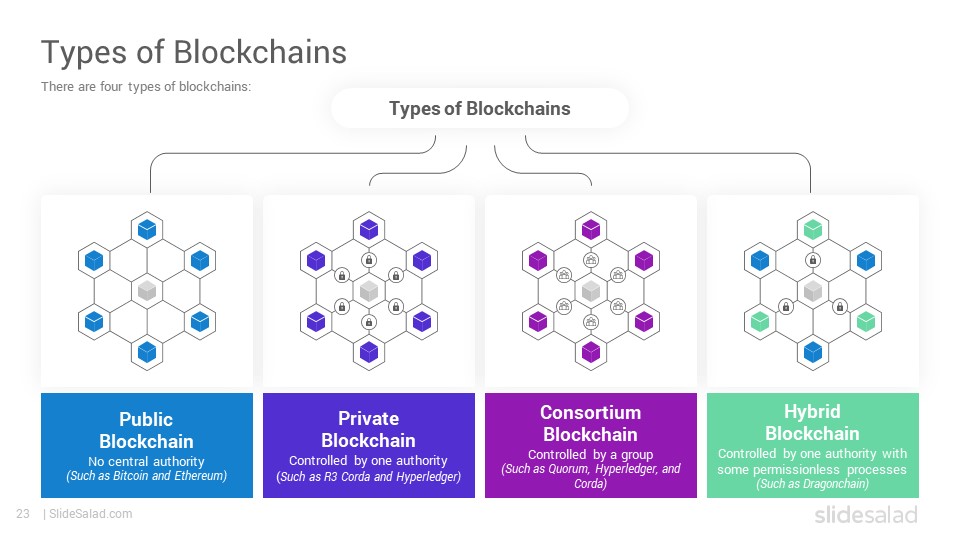
Task: Open the SlideSalad.com footer link
Action: tap(91, 514)
